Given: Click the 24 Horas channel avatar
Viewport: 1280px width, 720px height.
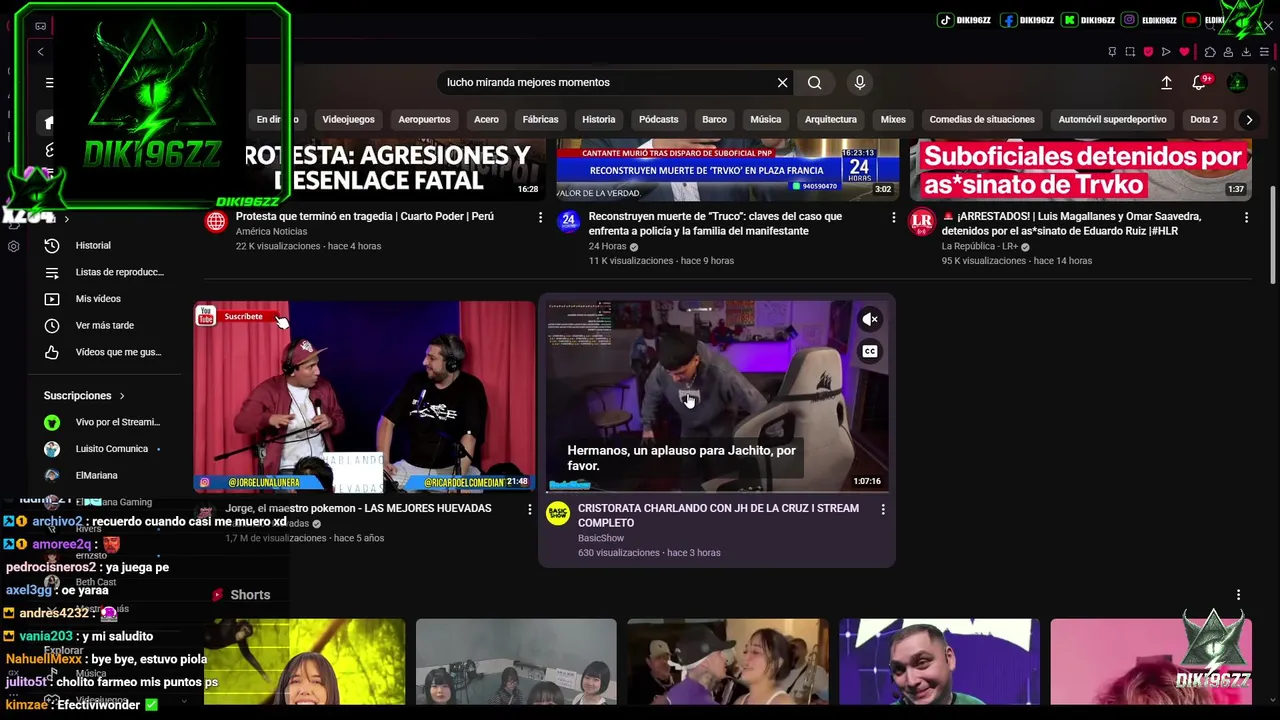Looking at the screenshot, I should pos(568,221).
